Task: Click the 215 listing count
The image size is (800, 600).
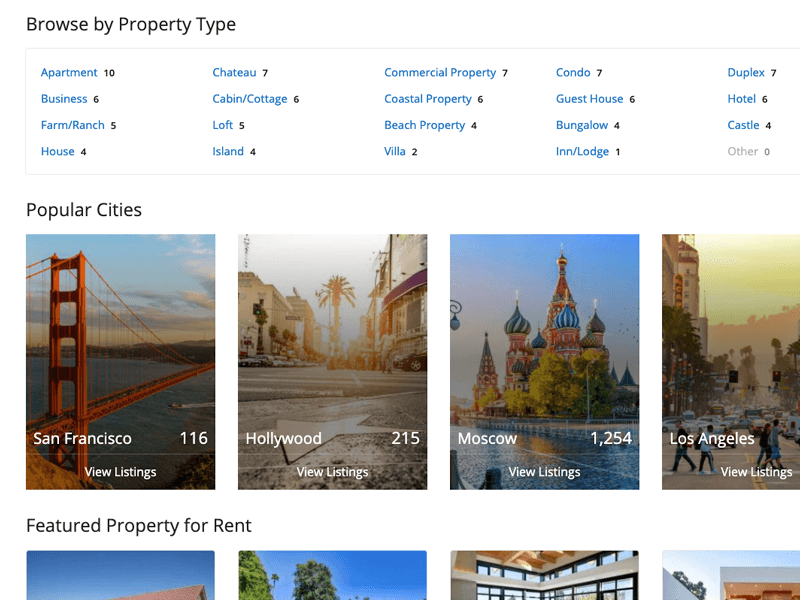Action: [x=406, y=438]
